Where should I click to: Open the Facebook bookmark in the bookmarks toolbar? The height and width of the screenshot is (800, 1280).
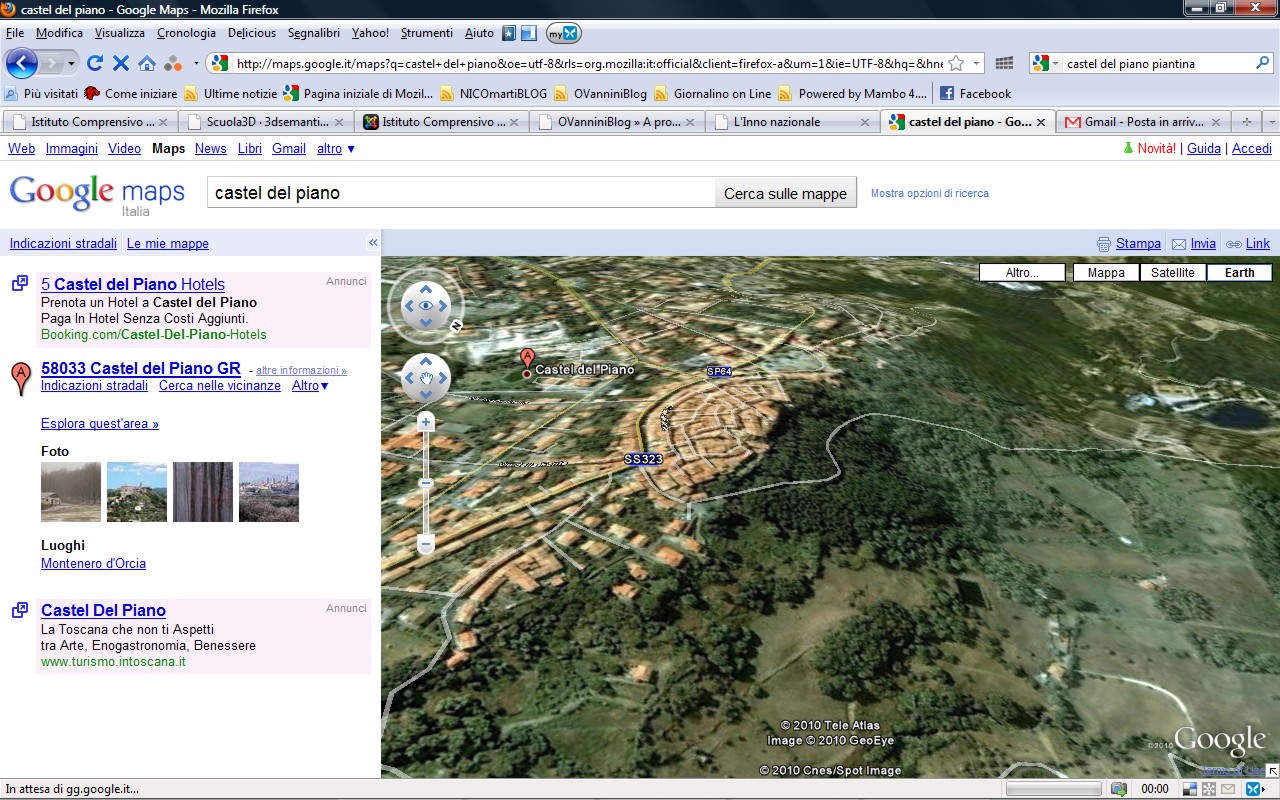(x=975, y=93)
